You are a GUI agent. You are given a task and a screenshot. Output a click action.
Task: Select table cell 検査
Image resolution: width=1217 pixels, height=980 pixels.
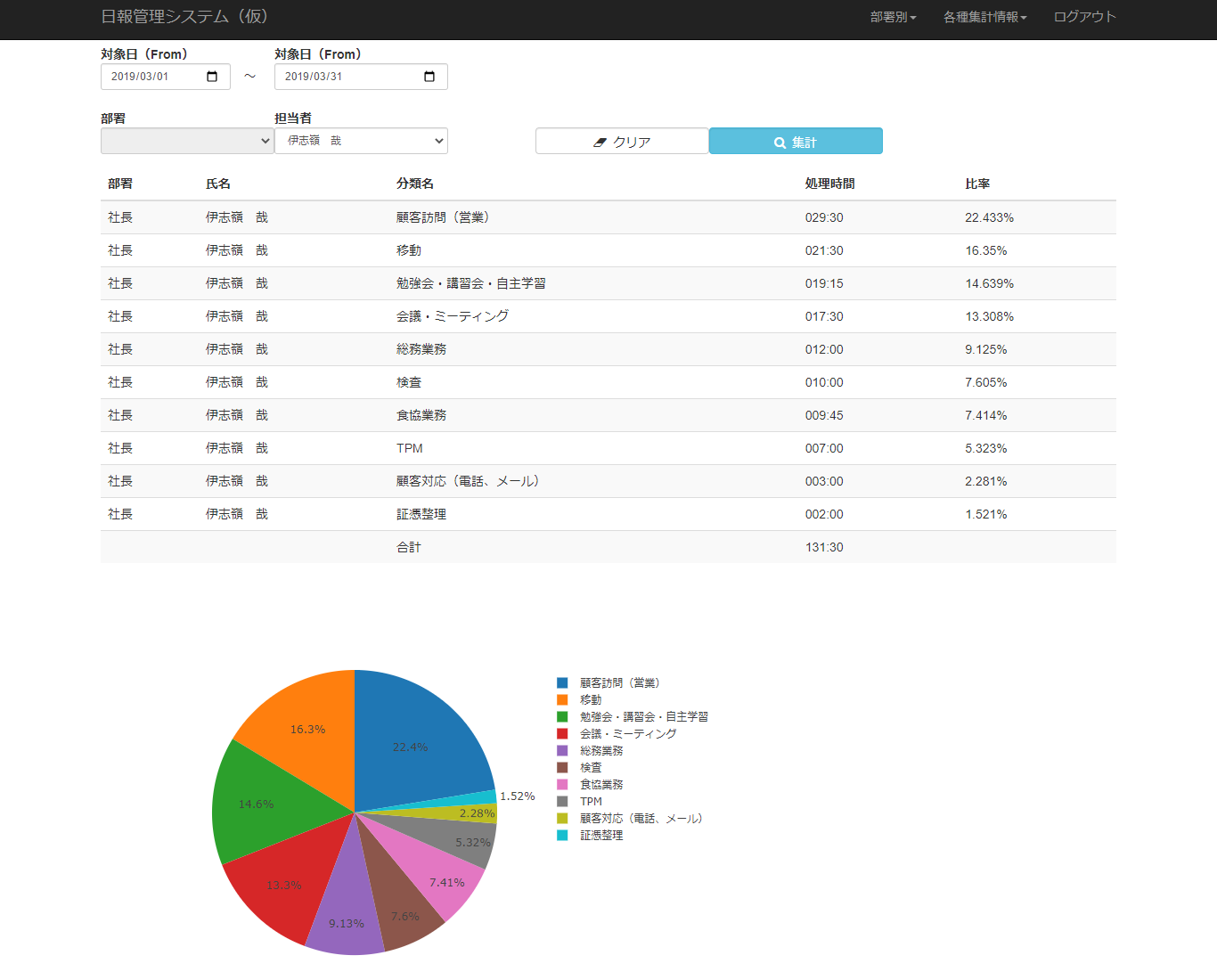pos(409,382)
